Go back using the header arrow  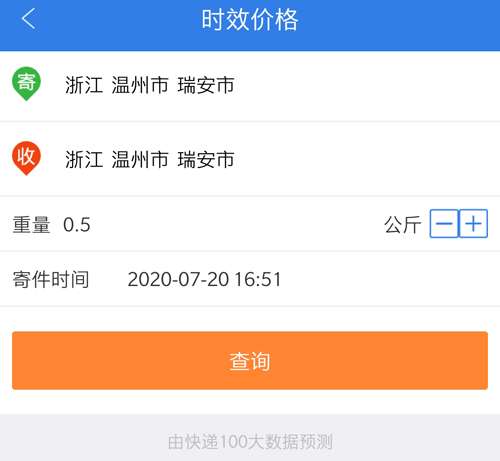(29, 19)
